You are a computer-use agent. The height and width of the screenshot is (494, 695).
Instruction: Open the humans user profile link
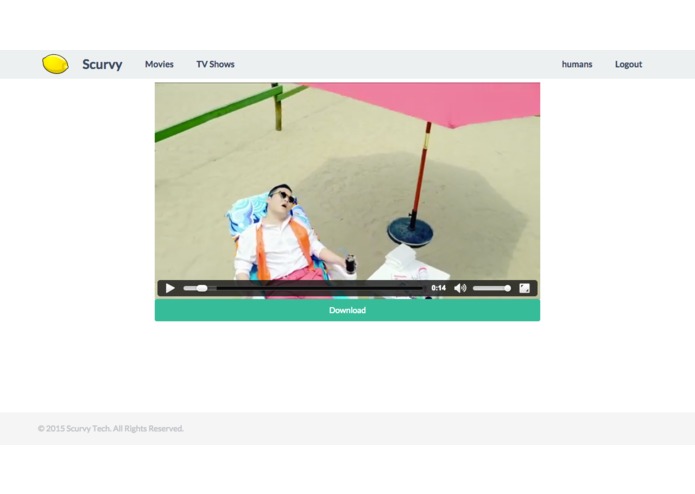[x=577, y=64]
